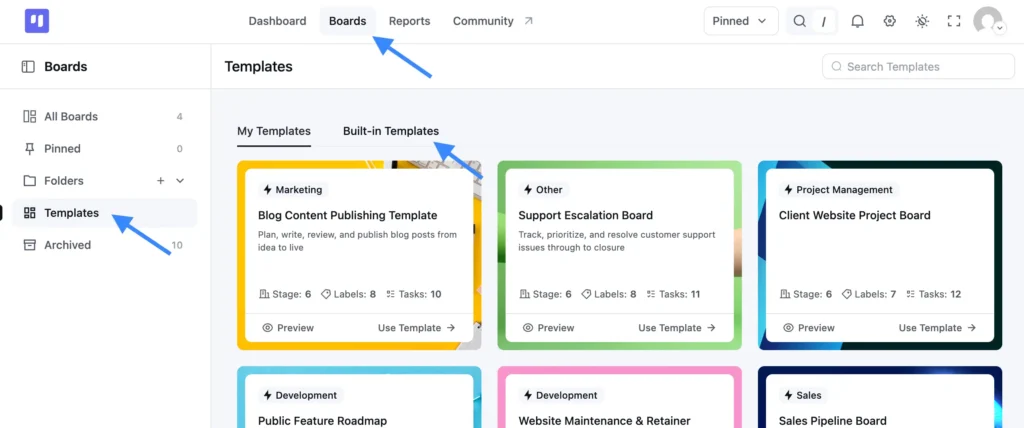Open the Templates sidebar item
Image resolution: width=1024 pixels, height=428 pixels.
point(104,213)
